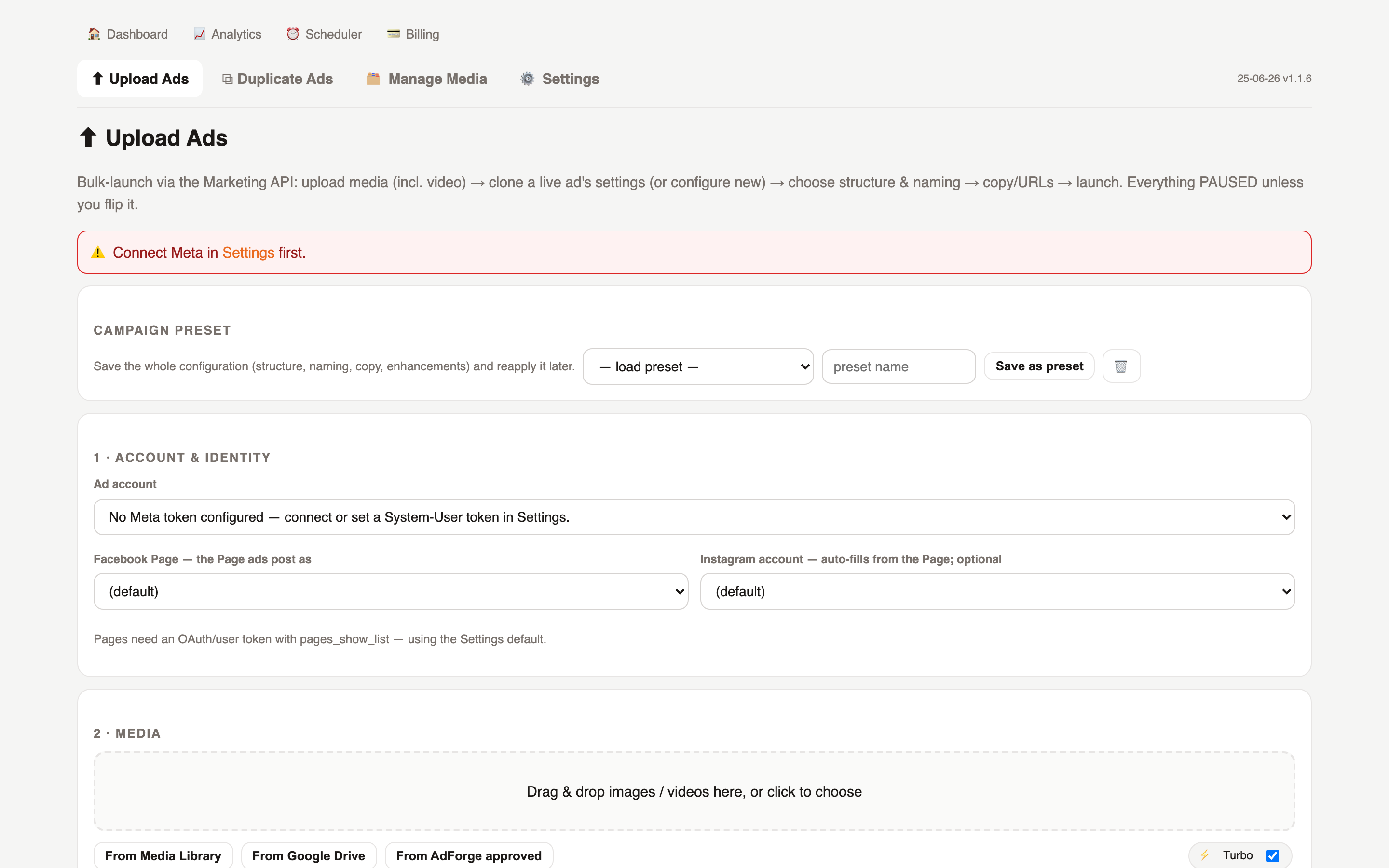Click the '2 · MEDIA' section heading
1389x868 pixels.
point(127,733)
